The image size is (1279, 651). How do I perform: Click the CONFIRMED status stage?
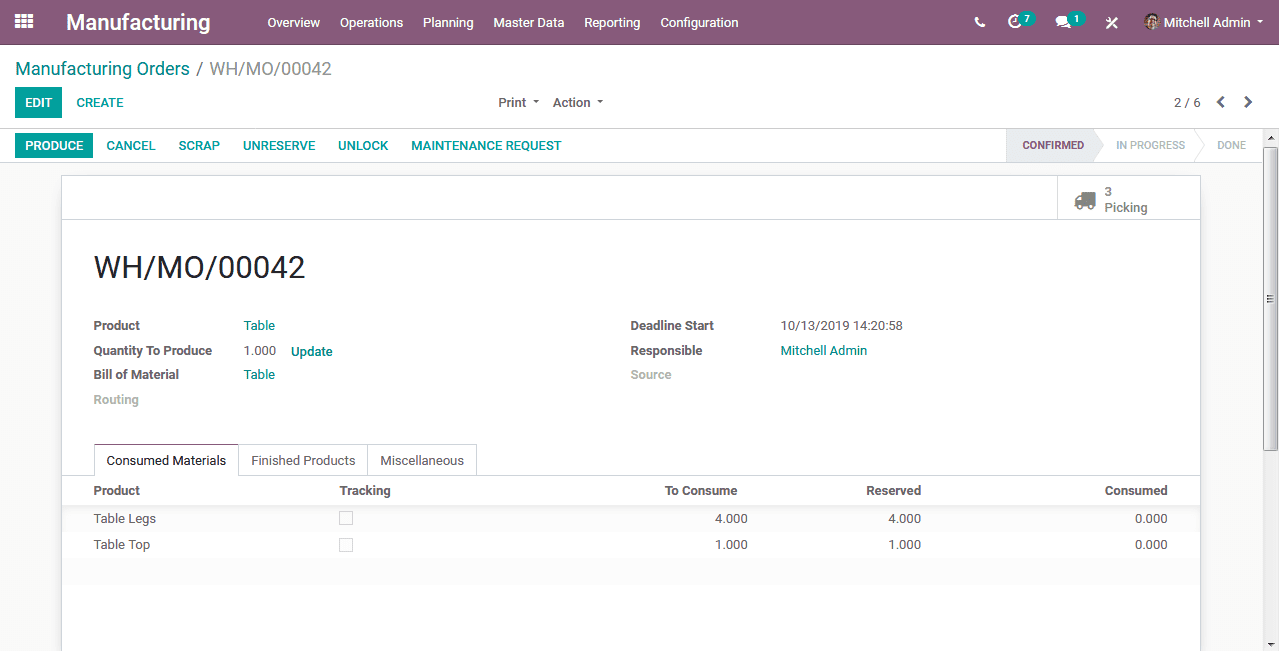tap(1051, 145)
